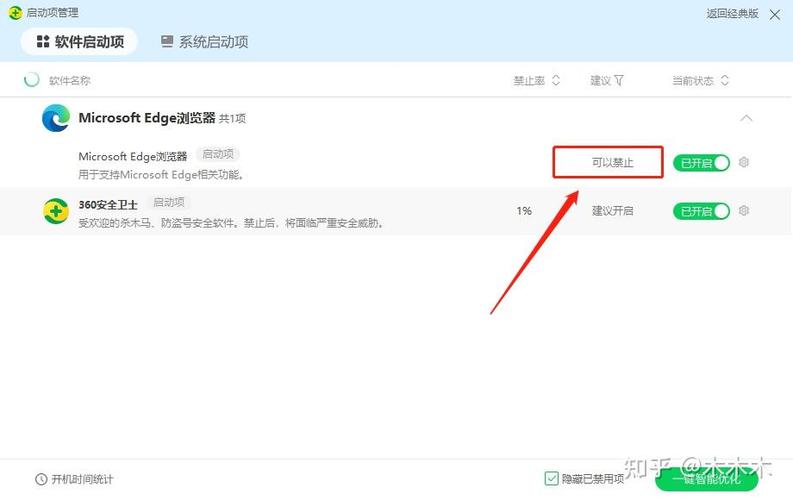Click 360安全卫士 description text
Image resolution: width=793 pixels, height=500 pixels.
tap(231, 222)
